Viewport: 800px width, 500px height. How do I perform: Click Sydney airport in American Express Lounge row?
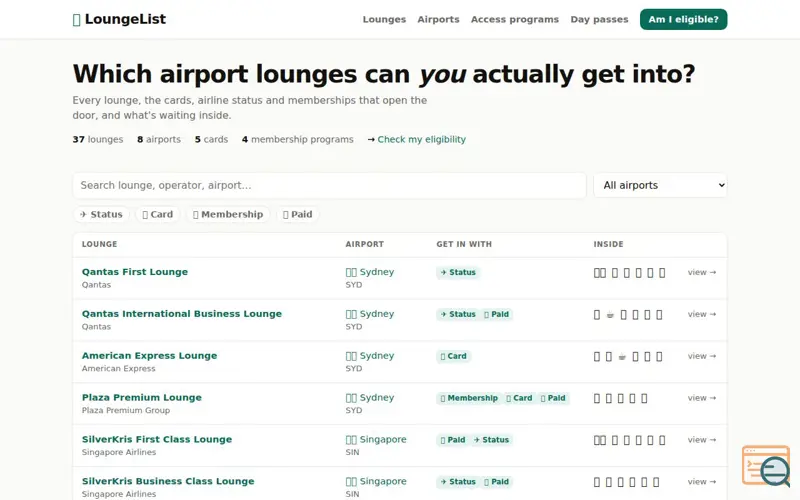point(370,356)
